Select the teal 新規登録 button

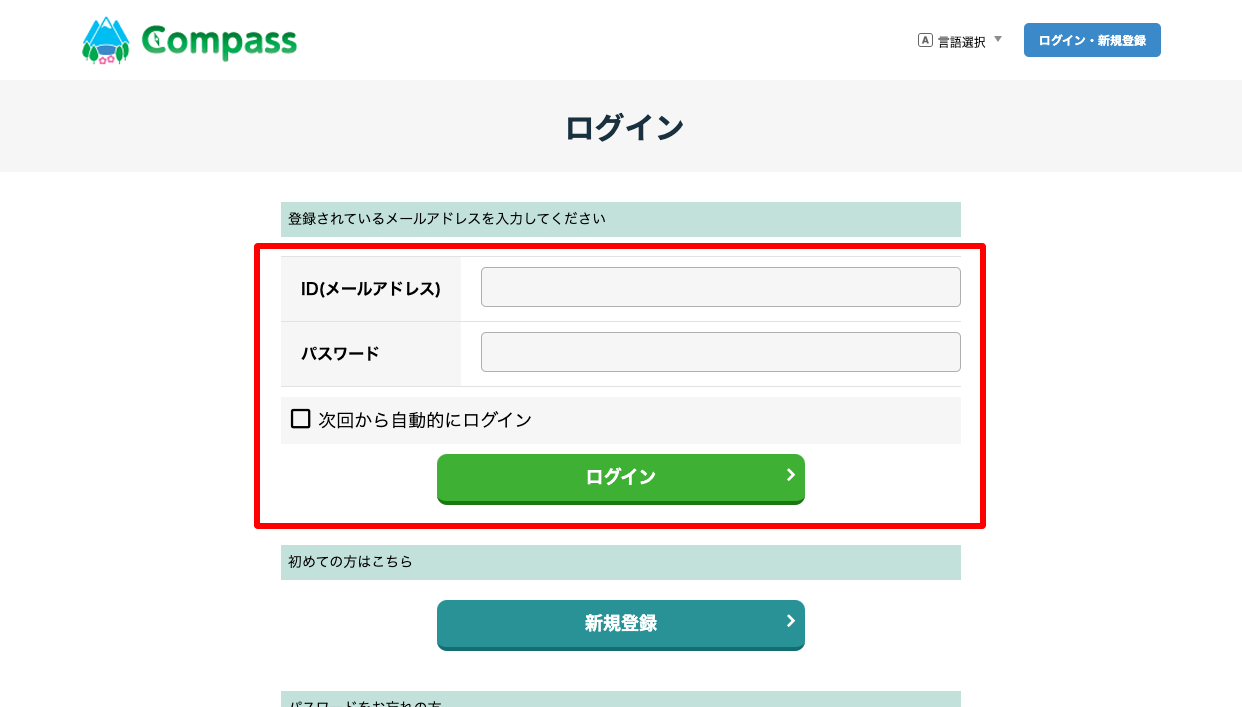621,625
